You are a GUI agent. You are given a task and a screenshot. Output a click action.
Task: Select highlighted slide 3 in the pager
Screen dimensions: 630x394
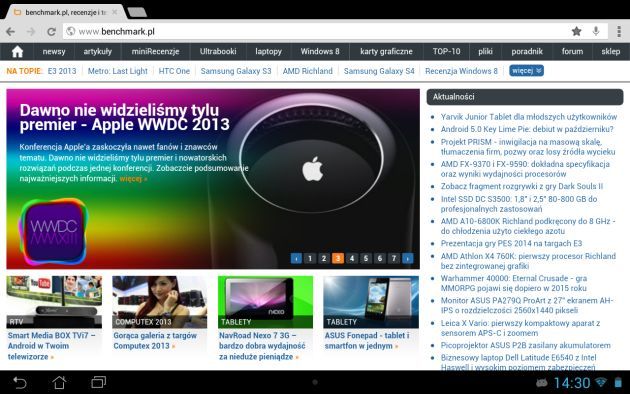point(338,258)
